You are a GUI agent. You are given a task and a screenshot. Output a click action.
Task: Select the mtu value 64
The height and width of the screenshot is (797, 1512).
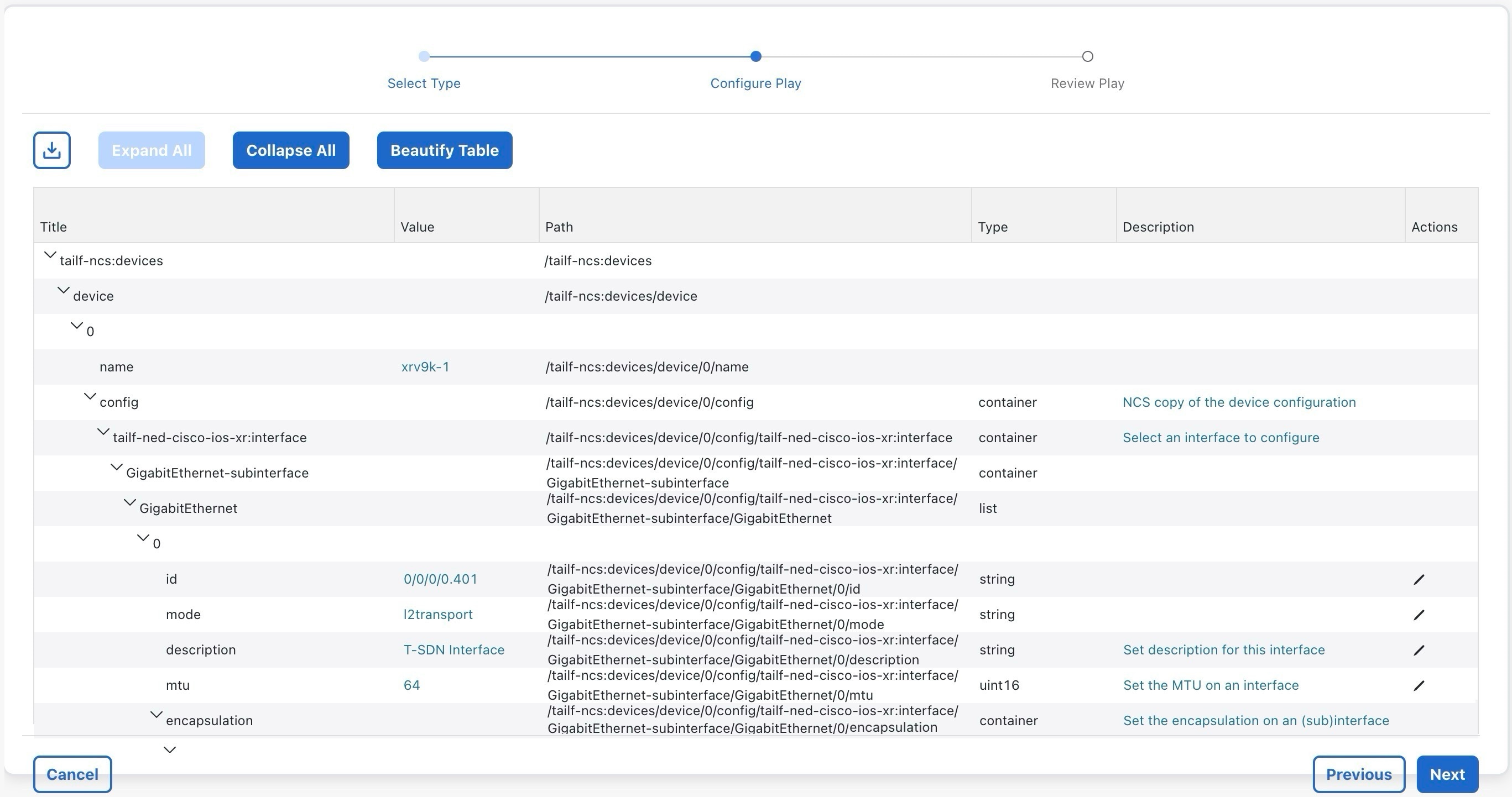[411, 685]
